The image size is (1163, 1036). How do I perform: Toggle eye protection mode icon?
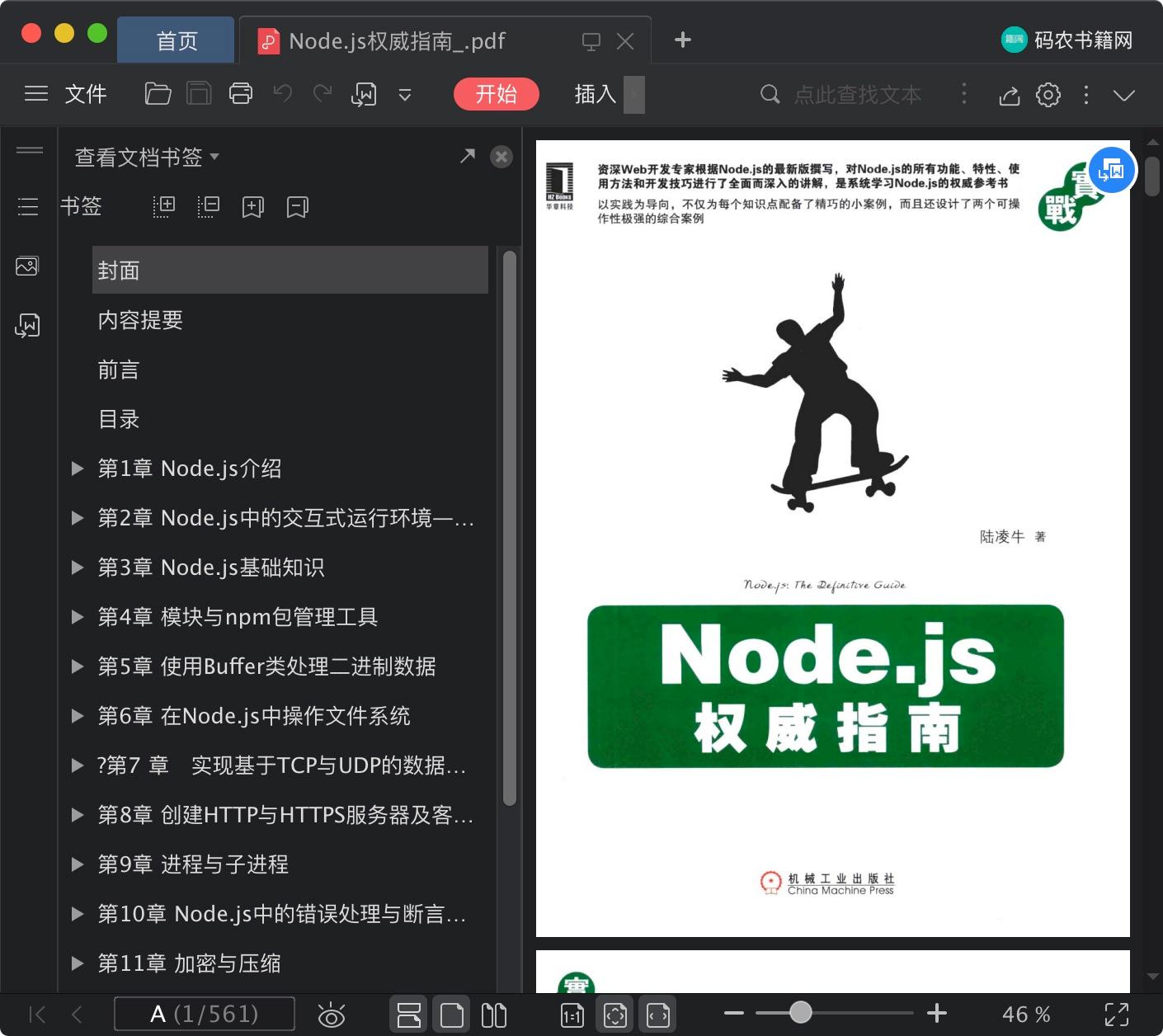click(332, 1015)
